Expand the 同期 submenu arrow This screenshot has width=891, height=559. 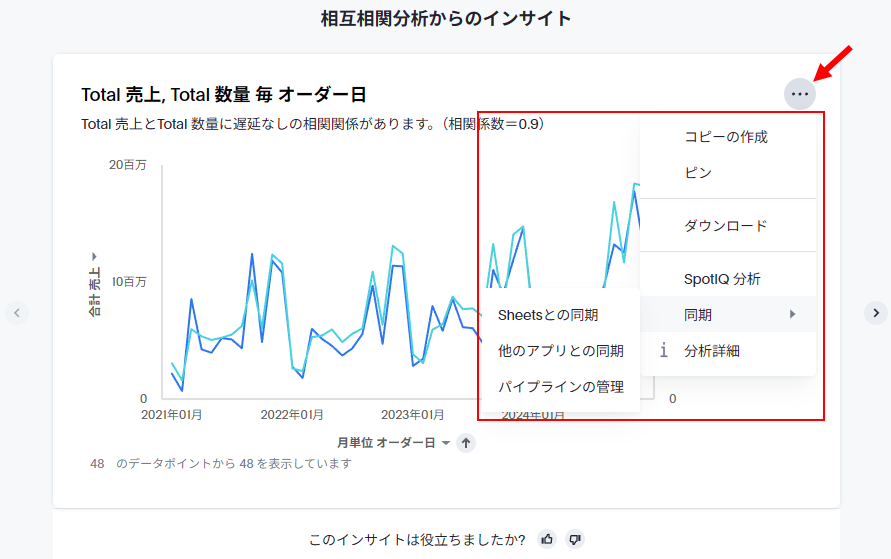click(793, 315)
